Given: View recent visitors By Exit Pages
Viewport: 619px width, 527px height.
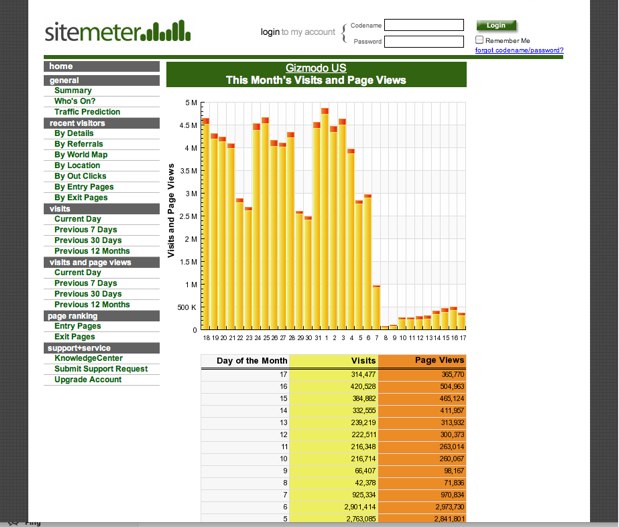Looking at the screenshot, I should tap(81, 197).
